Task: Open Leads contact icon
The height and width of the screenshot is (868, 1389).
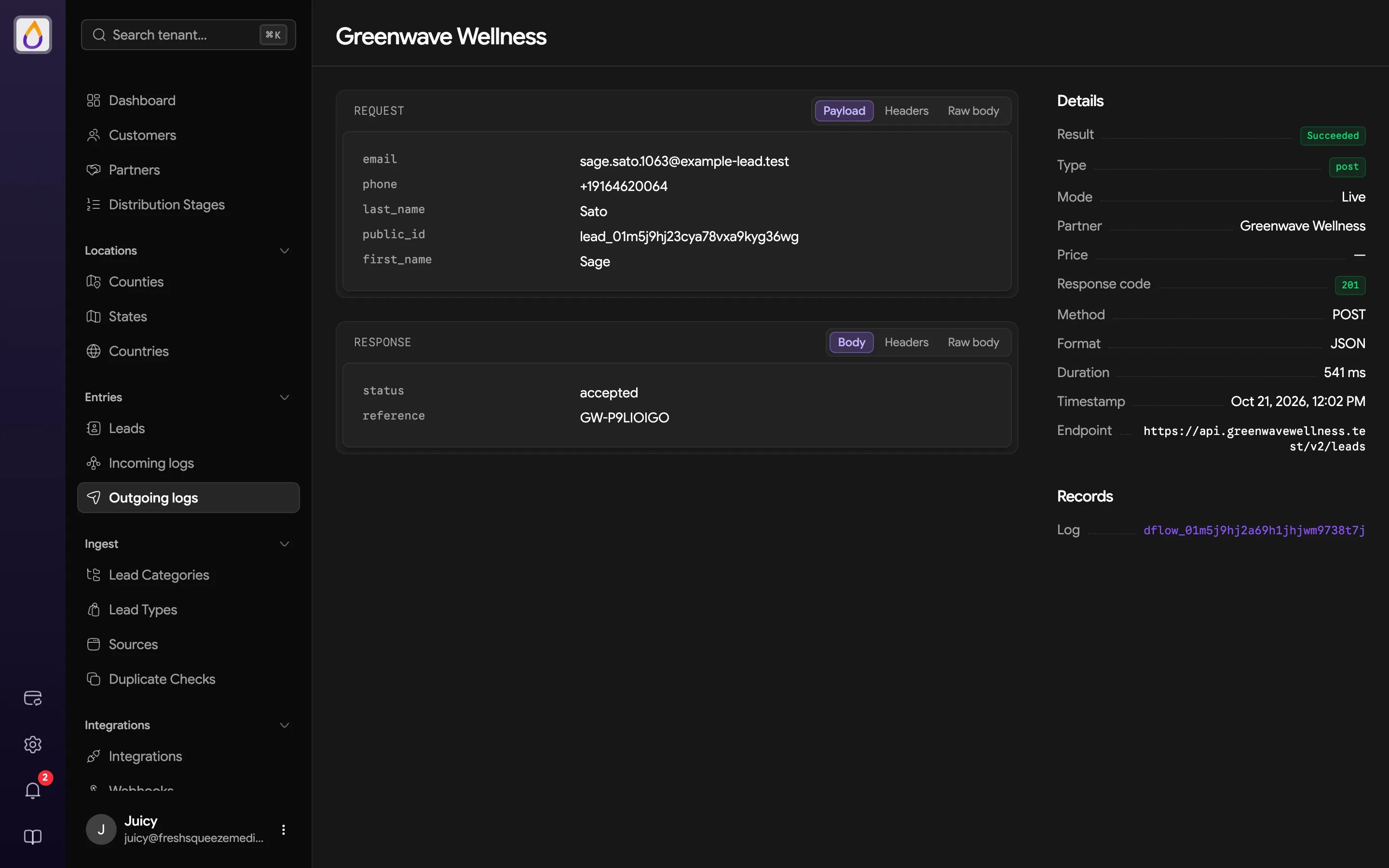Action: click(x=94, y=428)
